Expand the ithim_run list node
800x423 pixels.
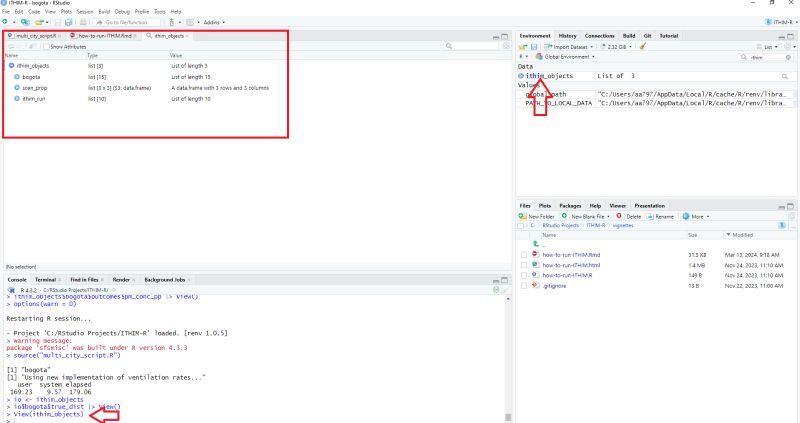click(17, 99)
